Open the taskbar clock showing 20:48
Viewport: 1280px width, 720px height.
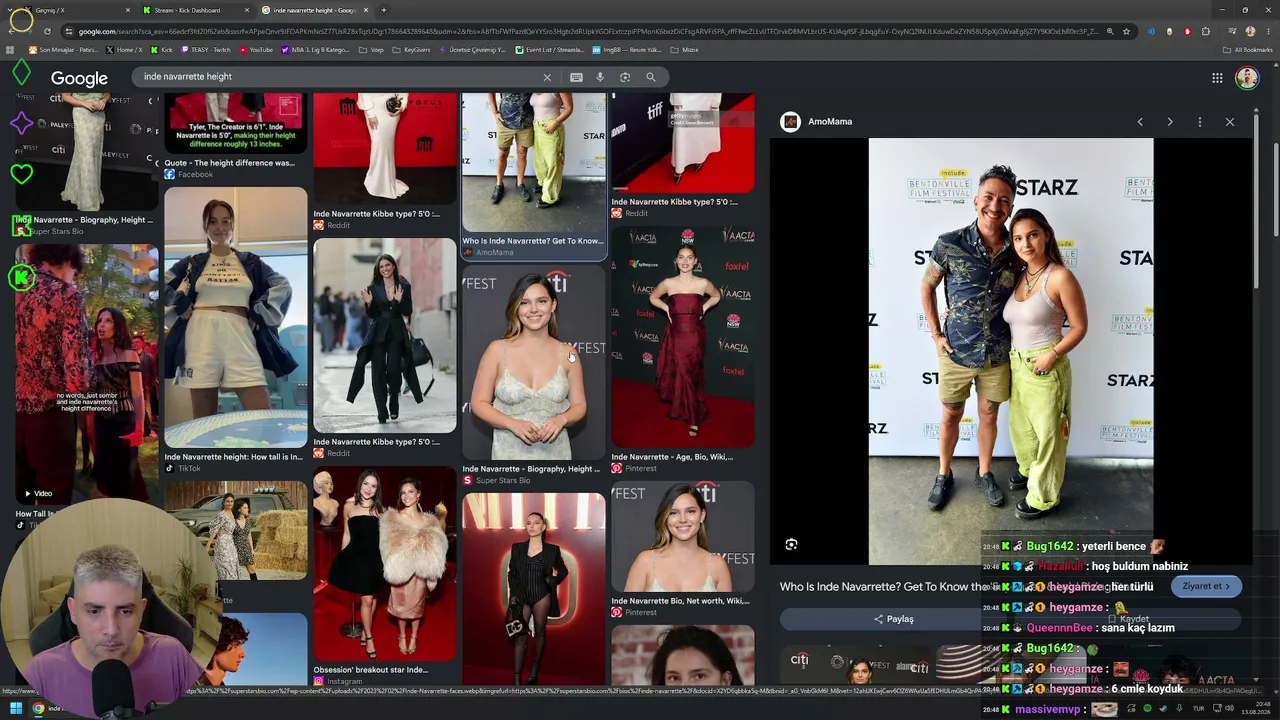[x=1257, y=709]
